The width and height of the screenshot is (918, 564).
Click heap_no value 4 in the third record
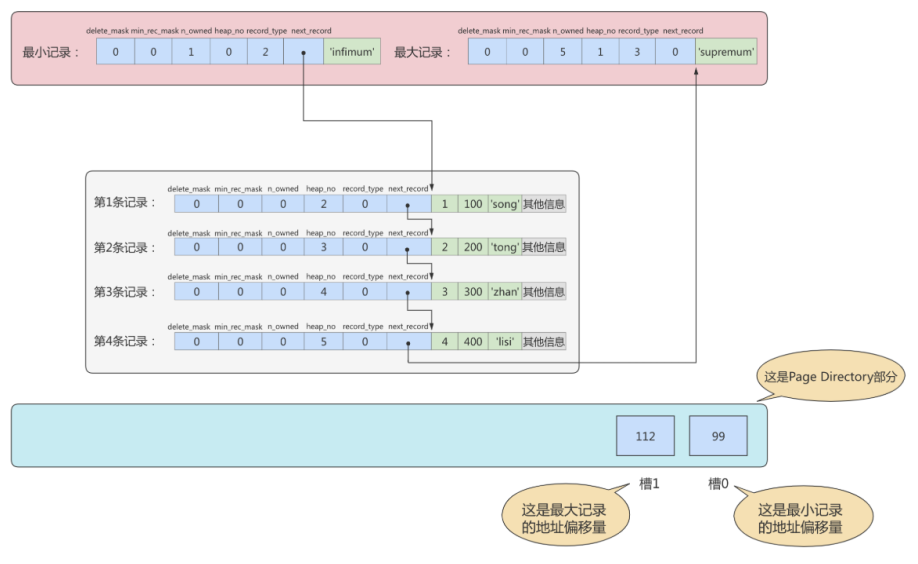322,292
